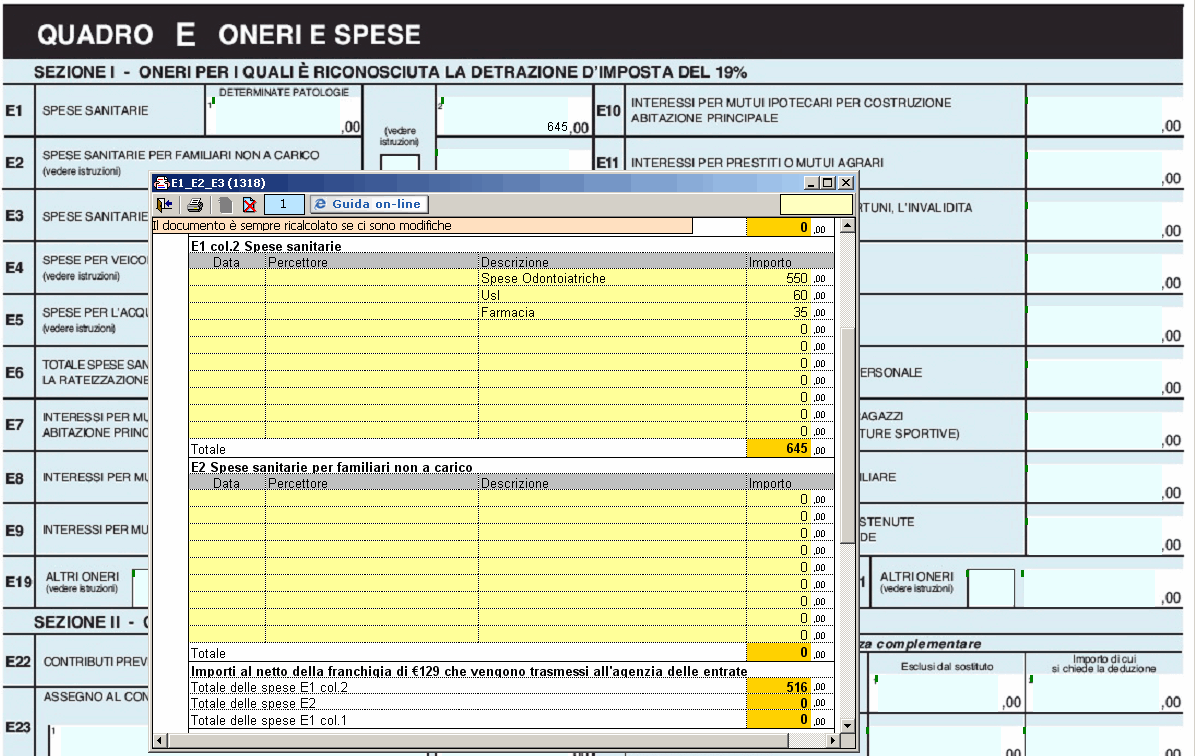Click the Data cell in the Spese Odontoiatriche row
This screenshot has height=756, width=1195.
click(x=227, y=279)
